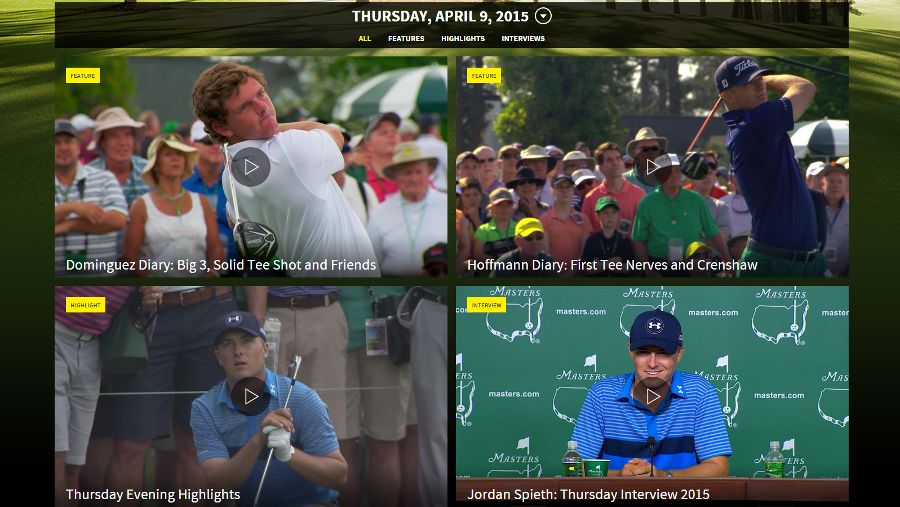
Task: Click the FEATURE tag on Dominguez video
Action: (x=83, y=76)
